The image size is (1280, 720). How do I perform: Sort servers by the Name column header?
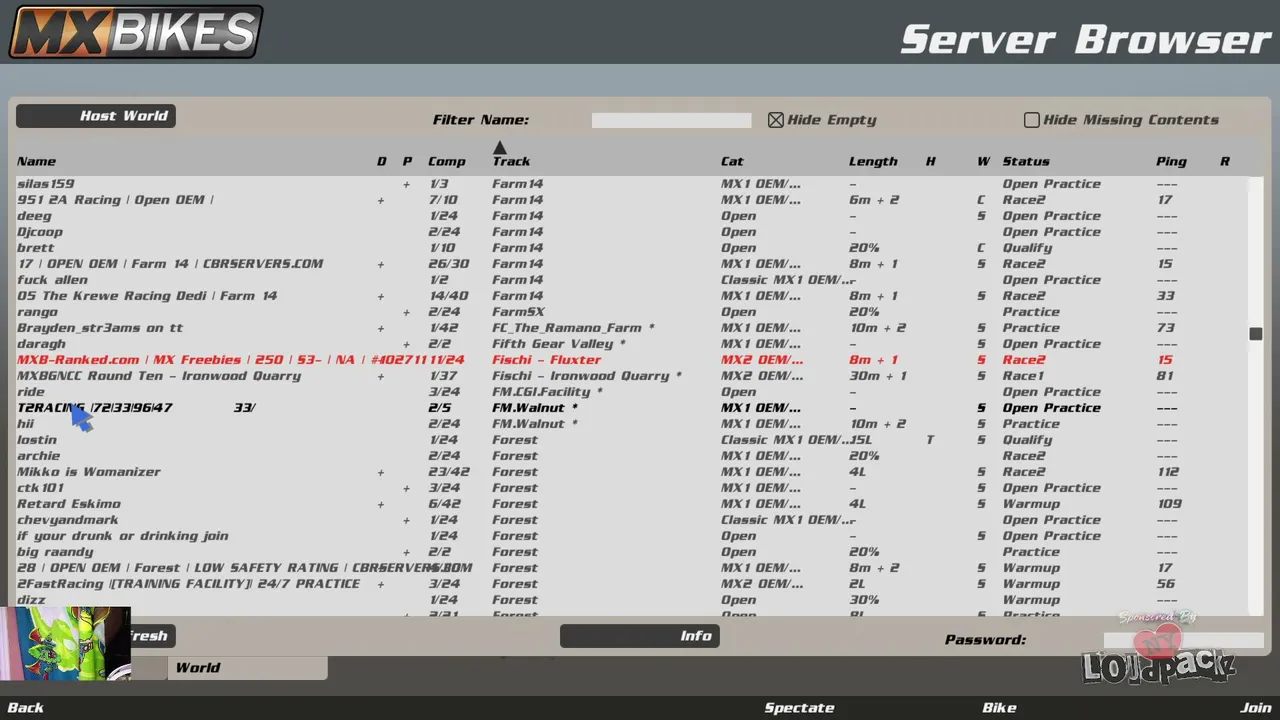point(37,161)
